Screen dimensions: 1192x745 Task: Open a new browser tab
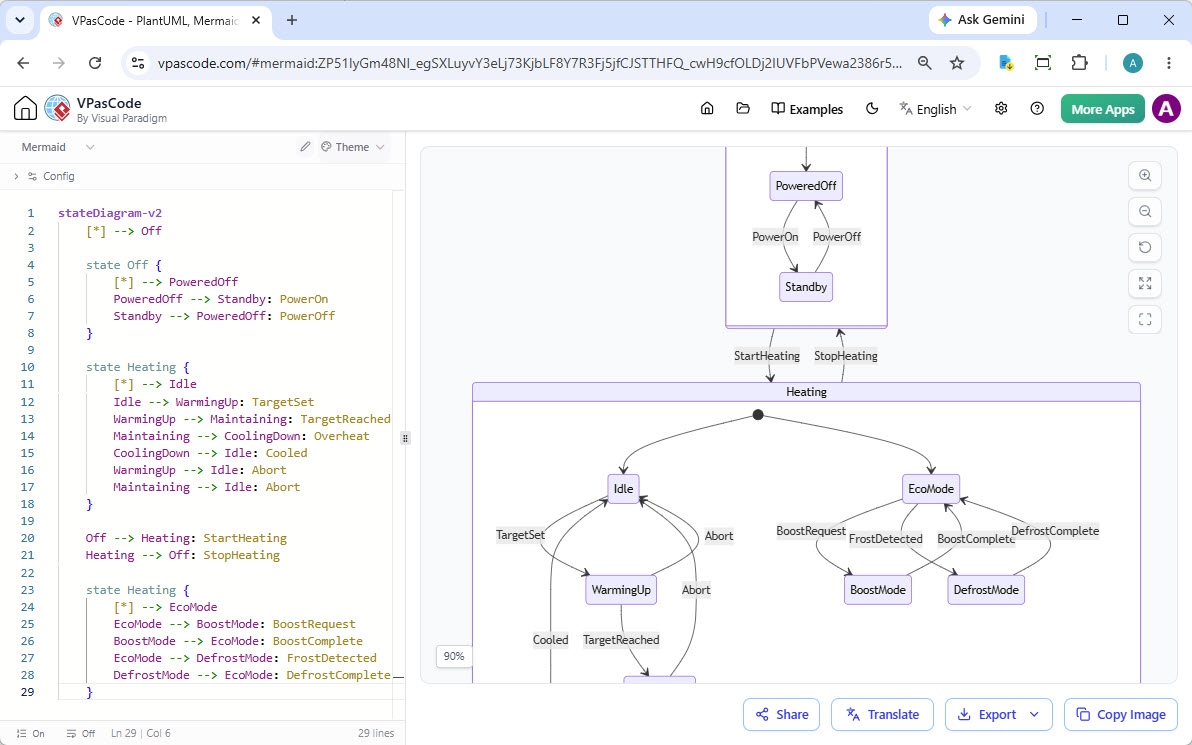click(x=292, y=21)
